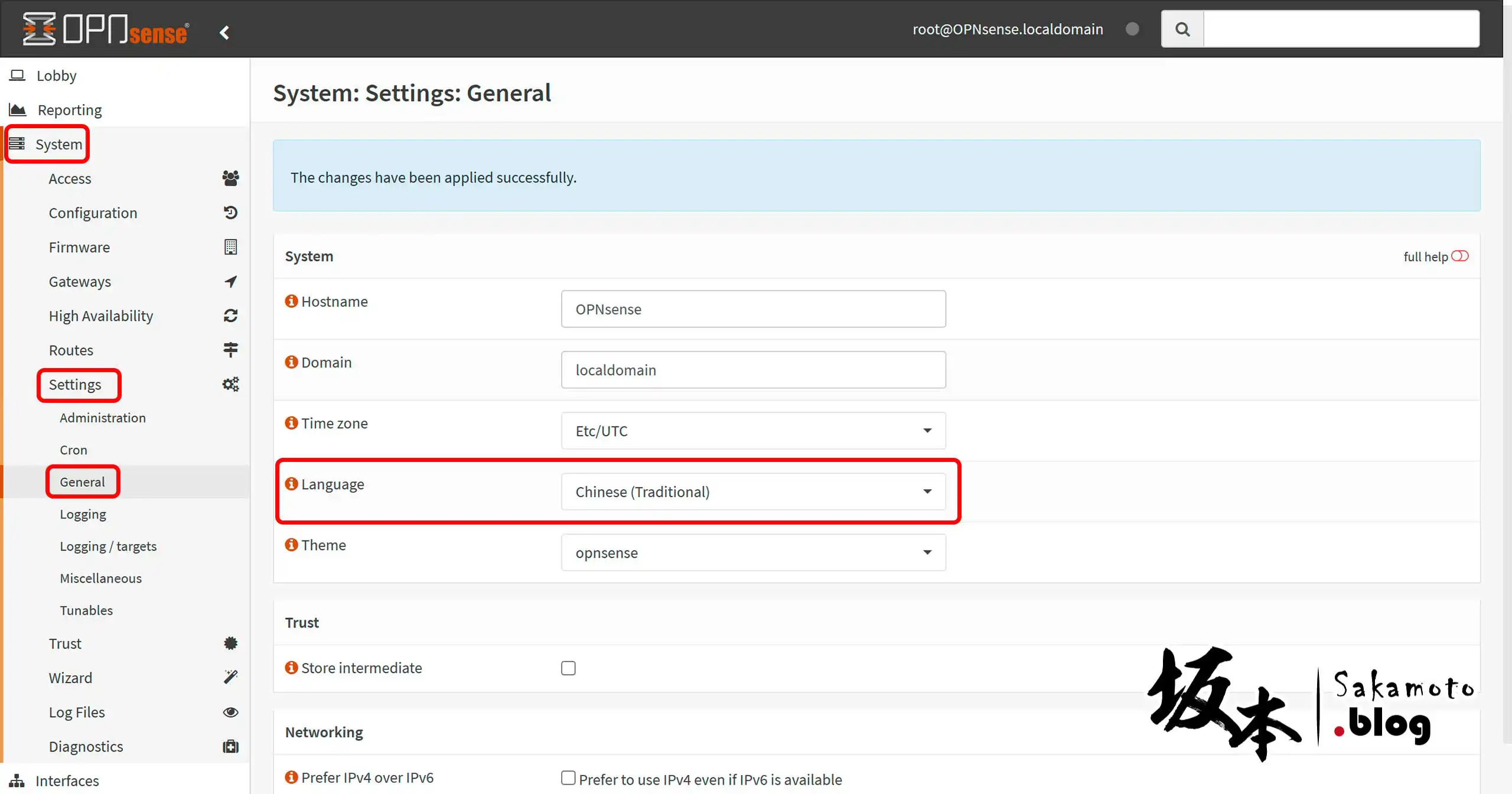The image size is (1512, 794).
Task: Check the Store intermediate checkbox
Action: pos(568,668)
